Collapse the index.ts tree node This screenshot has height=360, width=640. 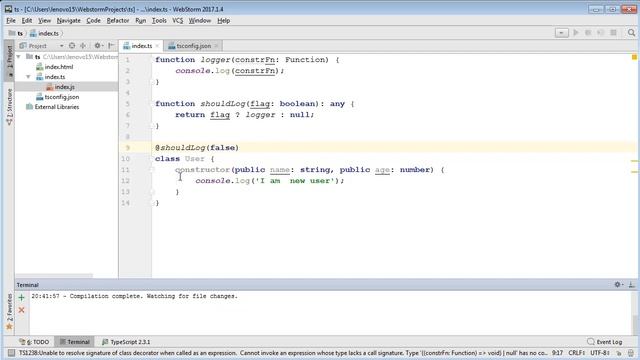click(28, 77)
